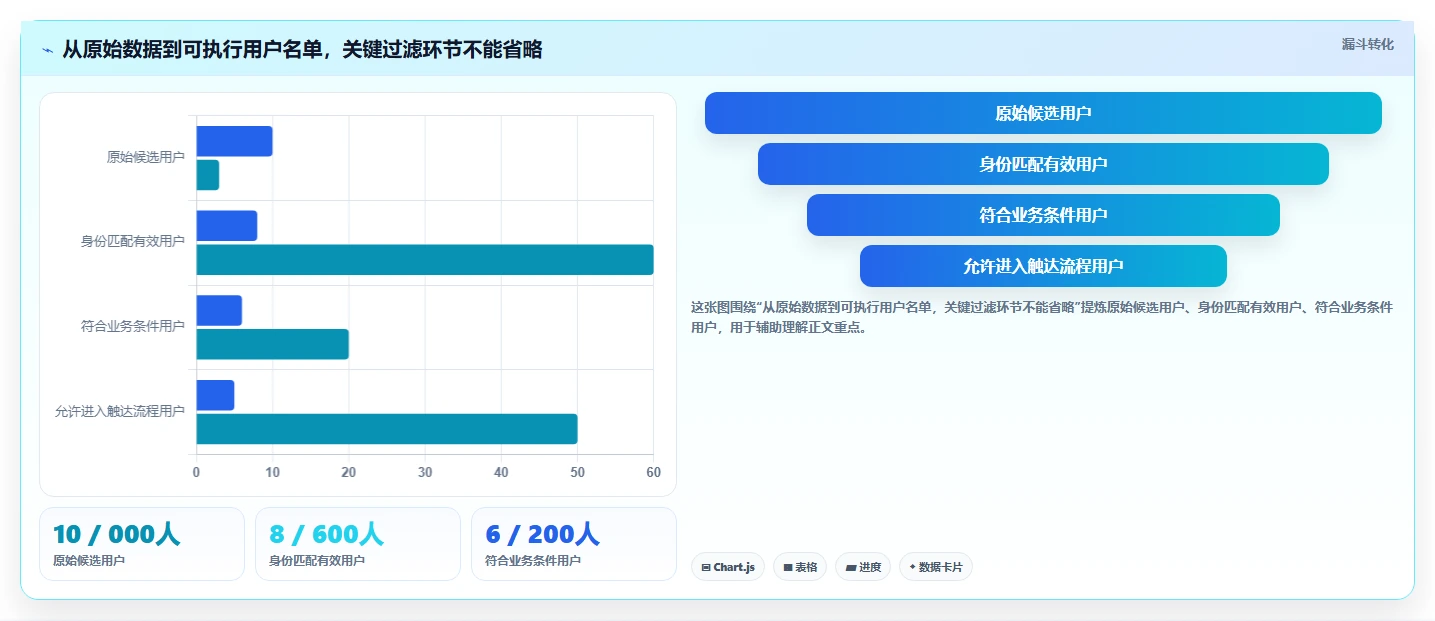Click the blue bar for 原始候选用户
The height and width of the screenshot is (621, 1435).
(x=234, y=141)
